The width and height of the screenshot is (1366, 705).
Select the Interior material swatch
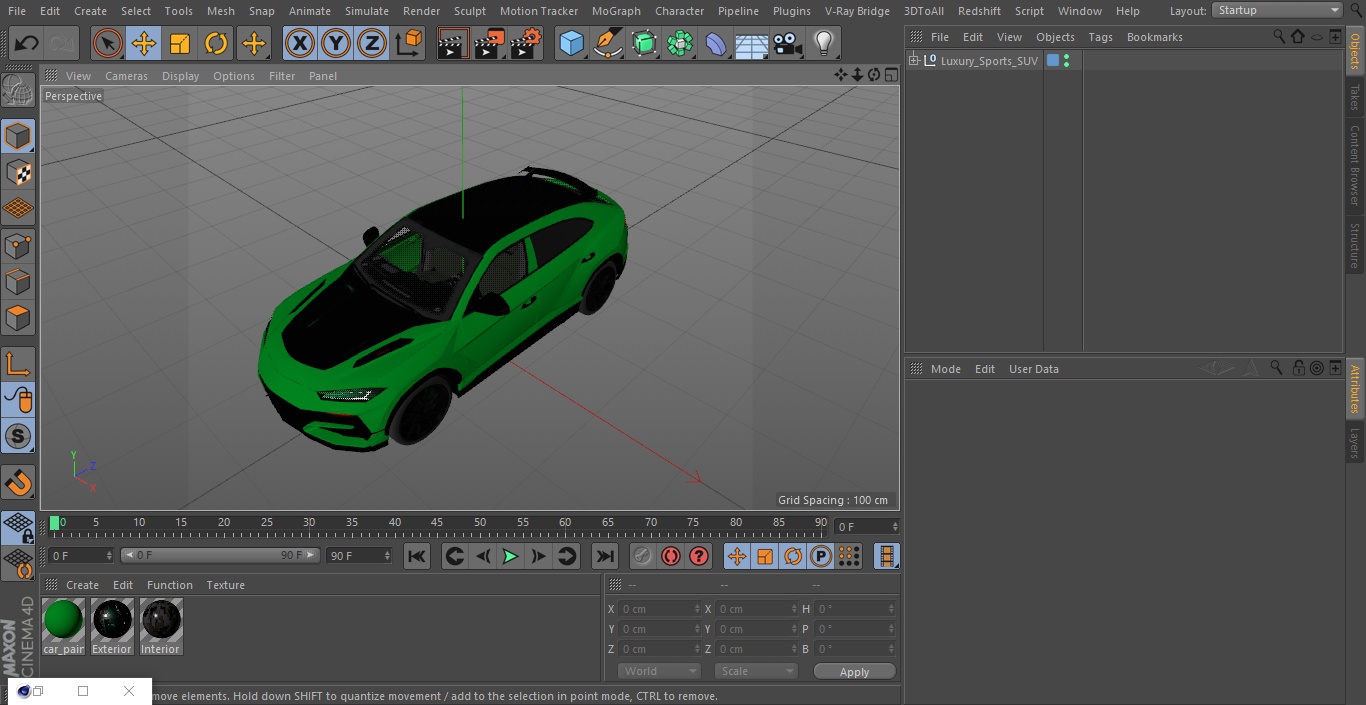click(161, 627)
